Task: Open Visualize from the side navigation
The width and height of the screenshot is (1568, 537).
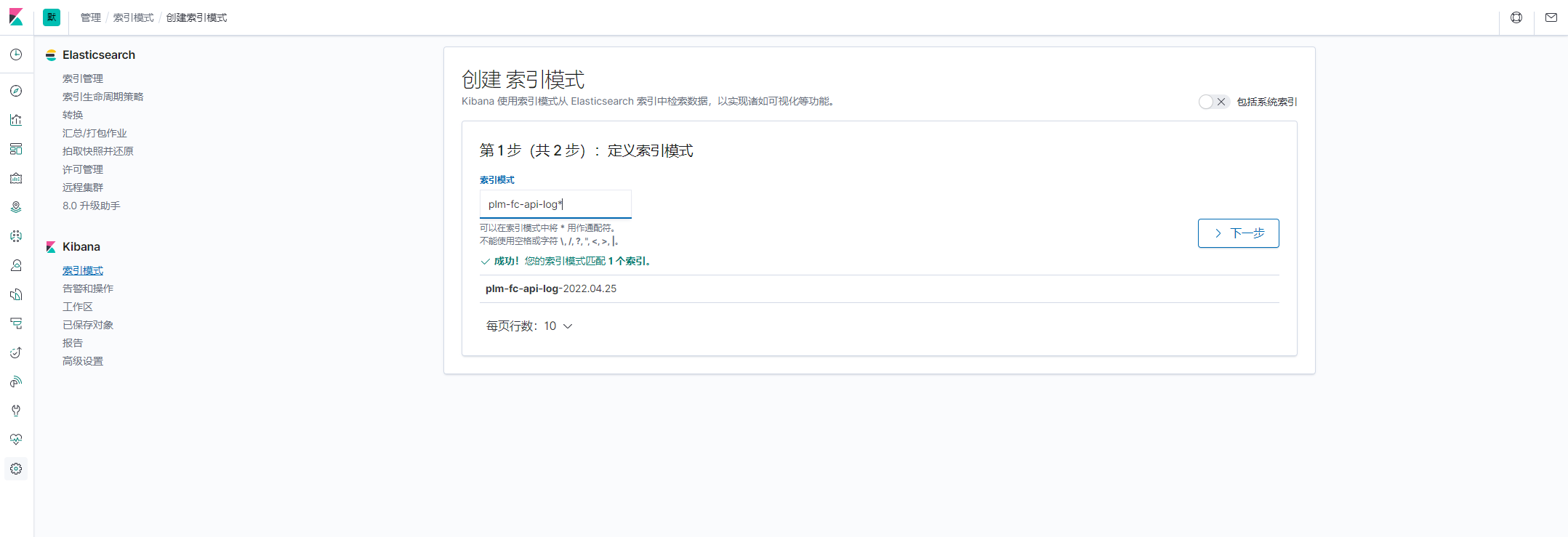Action: pyautogui.click(x=16, y=120)
